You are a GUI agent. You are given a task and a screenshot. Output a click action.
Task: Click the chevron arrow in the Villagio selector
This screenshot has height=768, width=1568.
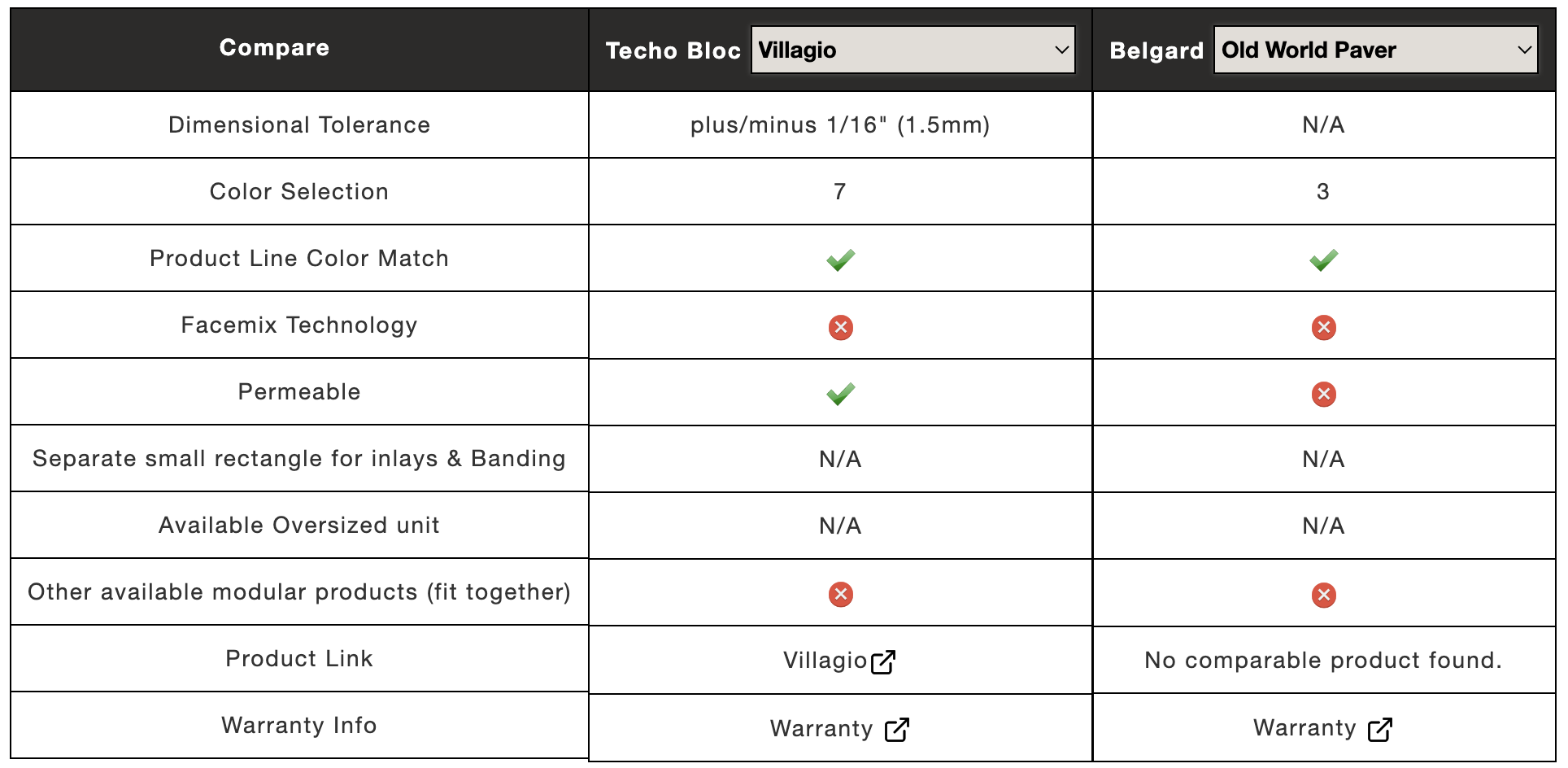tap(1061, 50)
